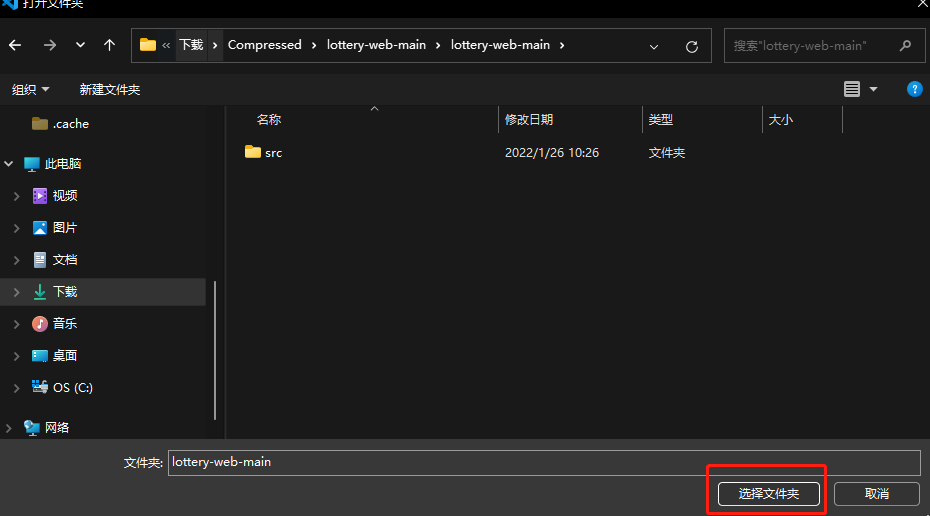
Task: Close the 打开文件夹 dialog window
Action: coord(923,4)
